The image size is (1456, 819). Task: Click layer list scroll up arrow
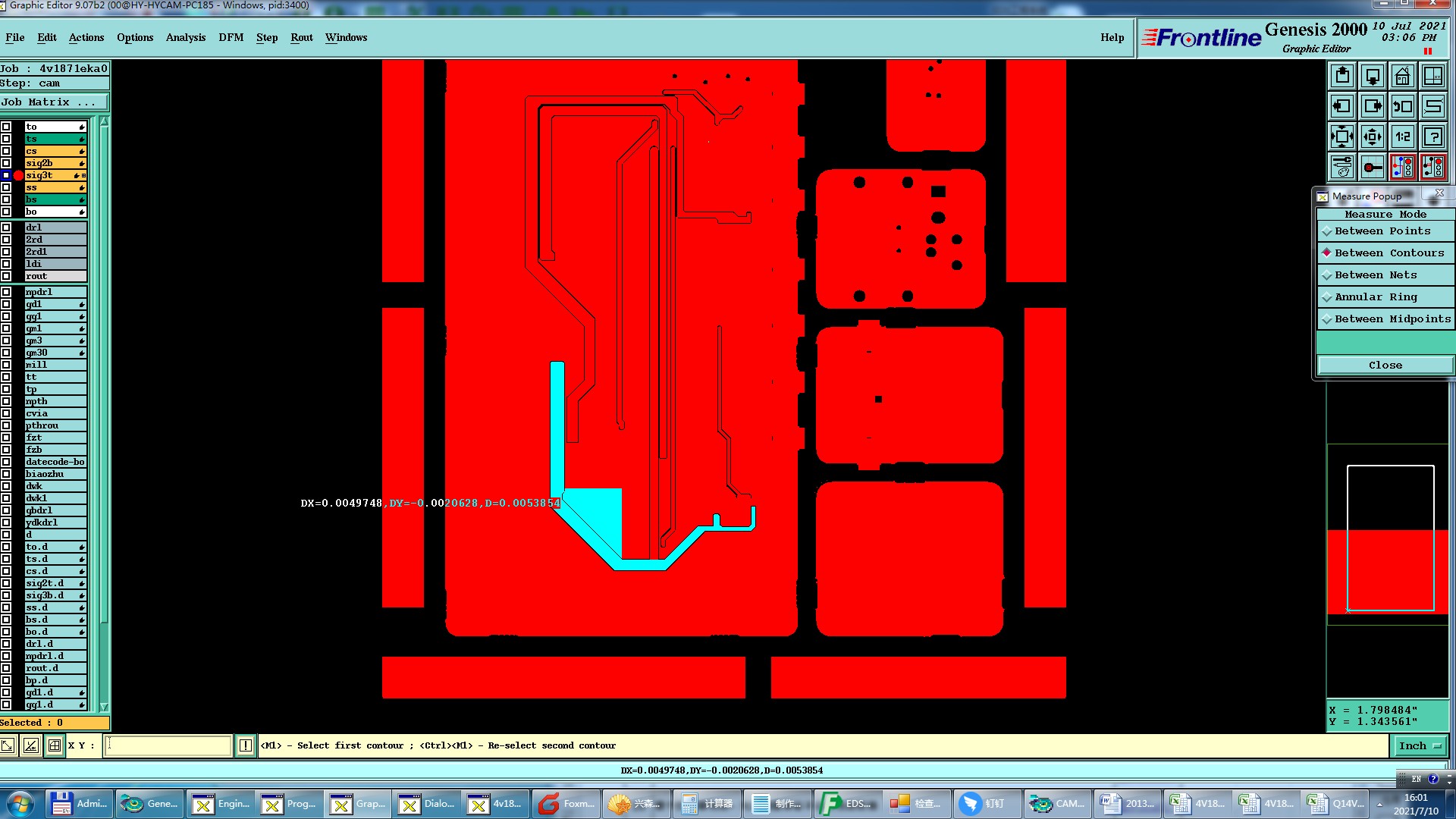104,122
